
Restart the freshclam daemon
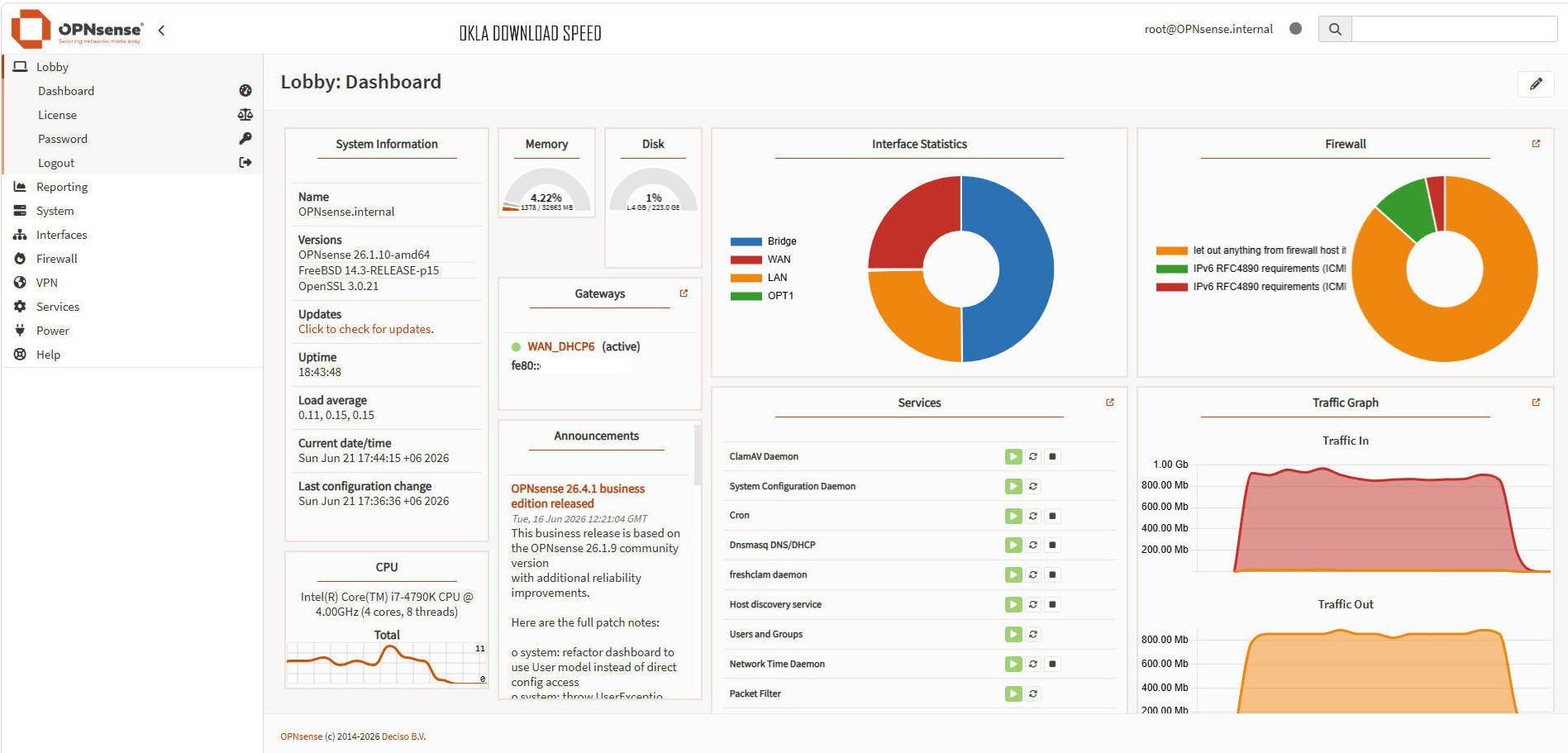[1033, 574]
